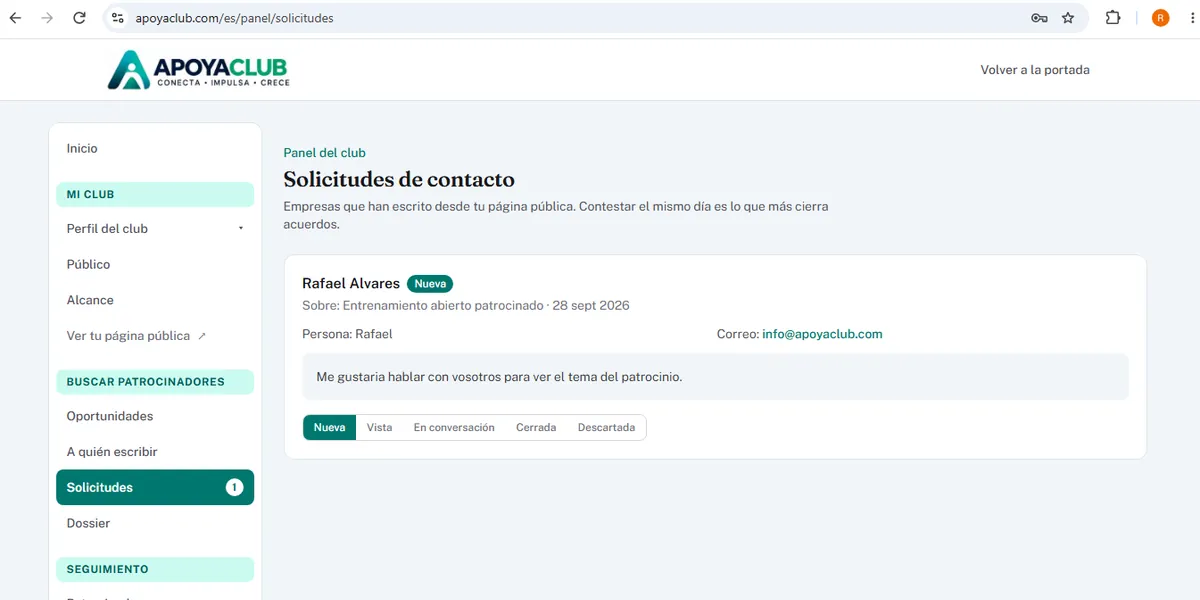
Task: Click the BUSCAR PATROCINADORES section header
Action: pos(155,382)
